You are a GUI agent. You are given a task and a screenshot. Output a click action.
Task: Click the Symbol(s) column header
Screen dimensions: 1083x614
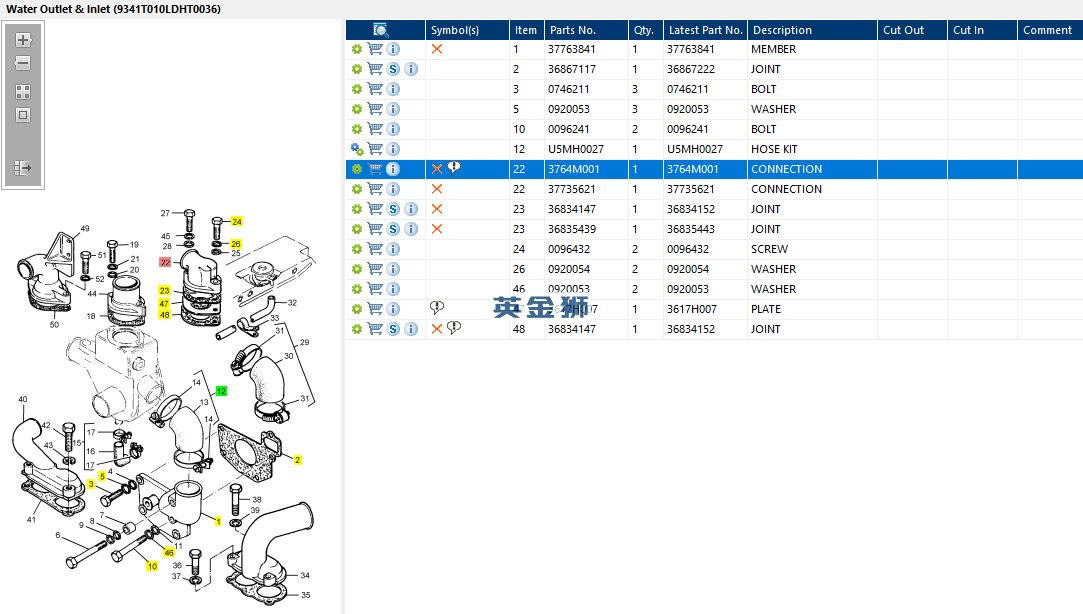pos(467,30)
